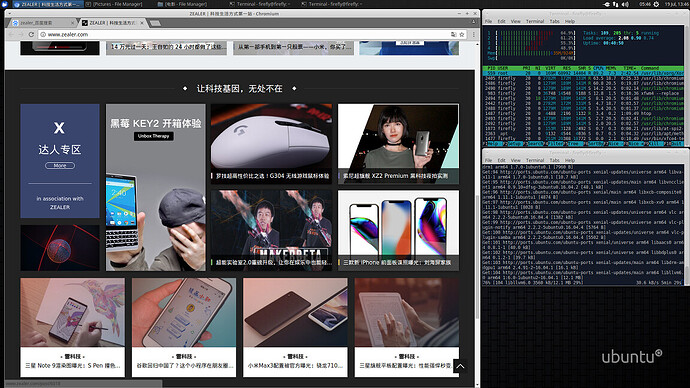
Task: Reload the page in Chromium
Action: (31, 34)
